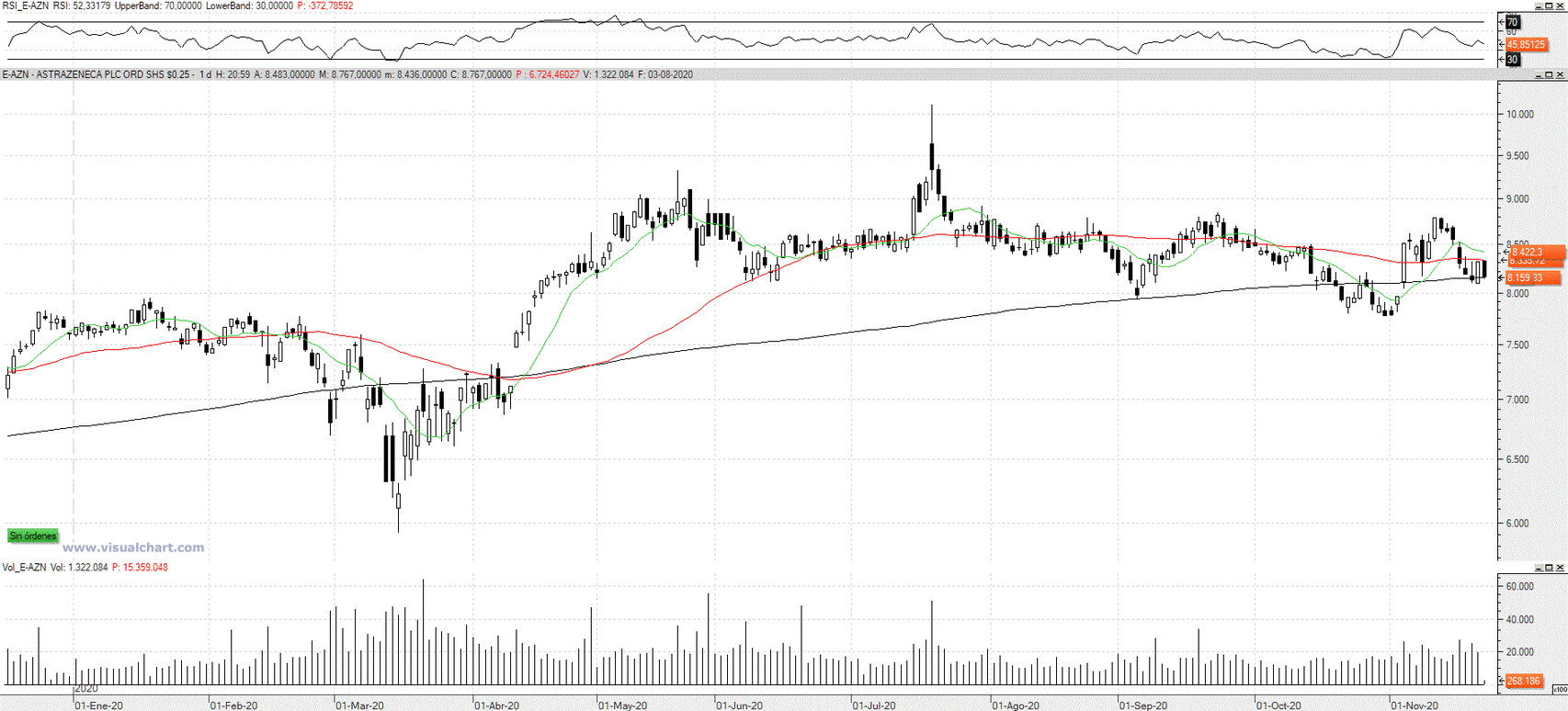Minimize the Vol_E-AZN volume pane
Viewport: 1568px width, 711px height.
coord(1540,567)
